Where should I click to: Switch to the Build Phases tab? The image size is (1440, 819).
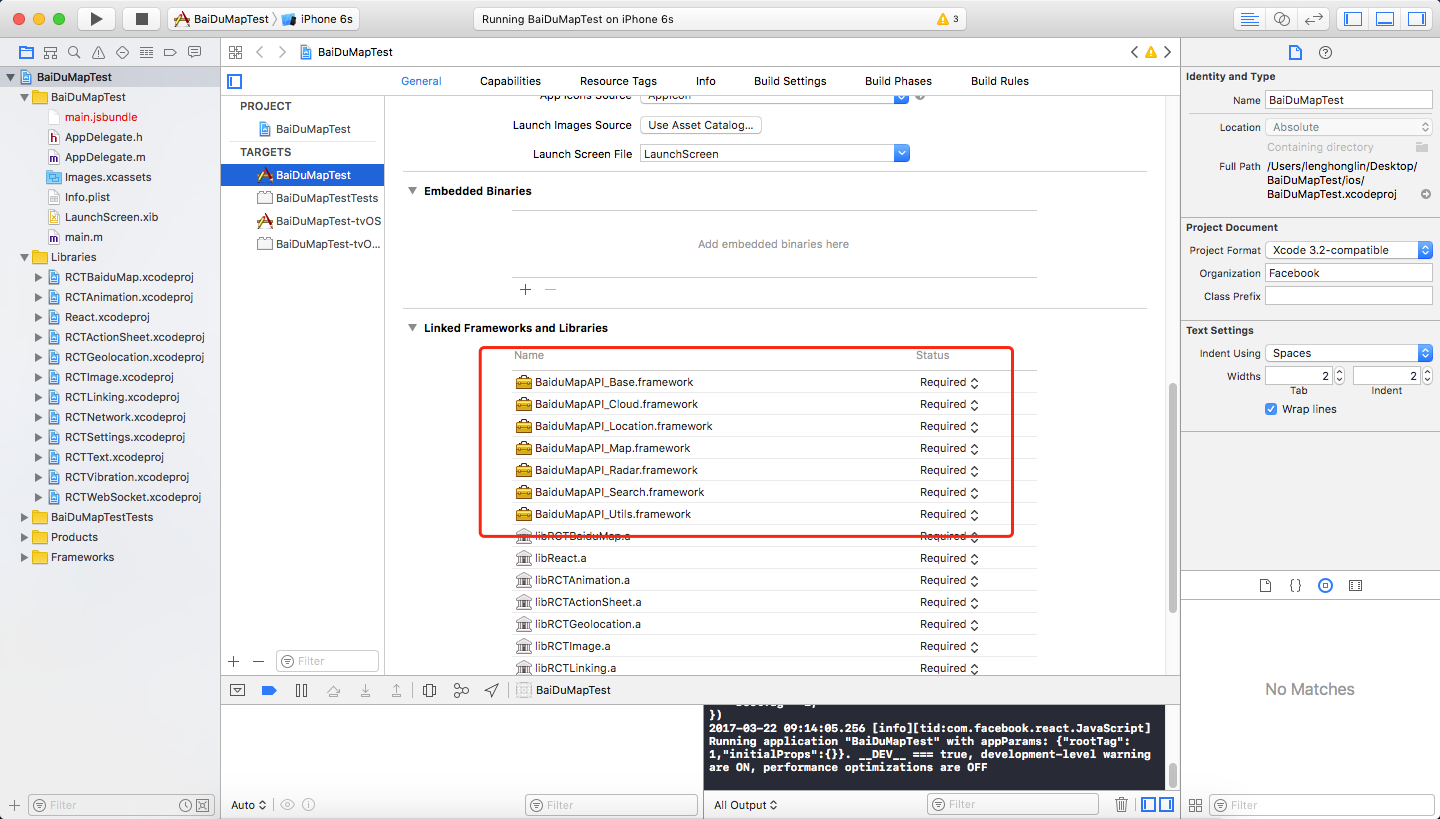click(898, 81)
